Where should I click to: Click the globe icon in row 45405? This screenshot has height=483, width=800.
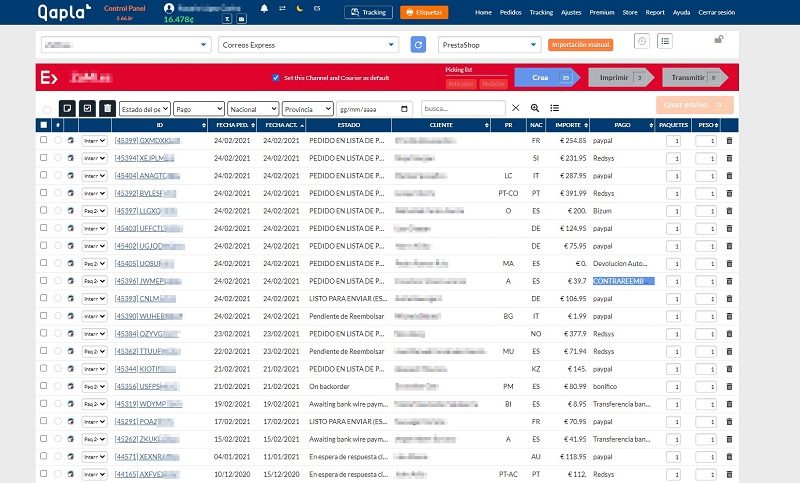70,263
